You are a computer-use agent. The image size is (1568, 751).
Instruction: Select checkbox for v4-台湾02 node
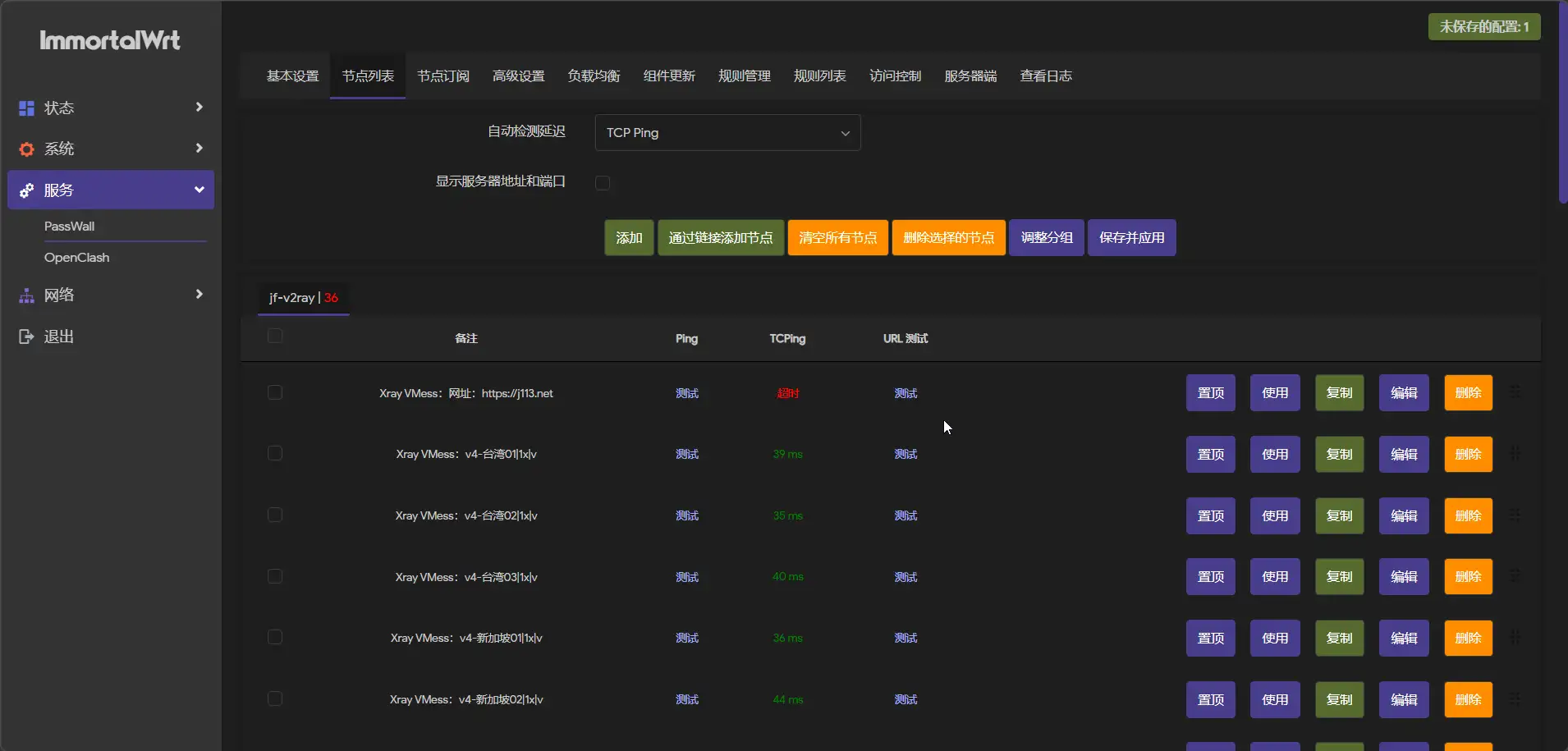275,515
